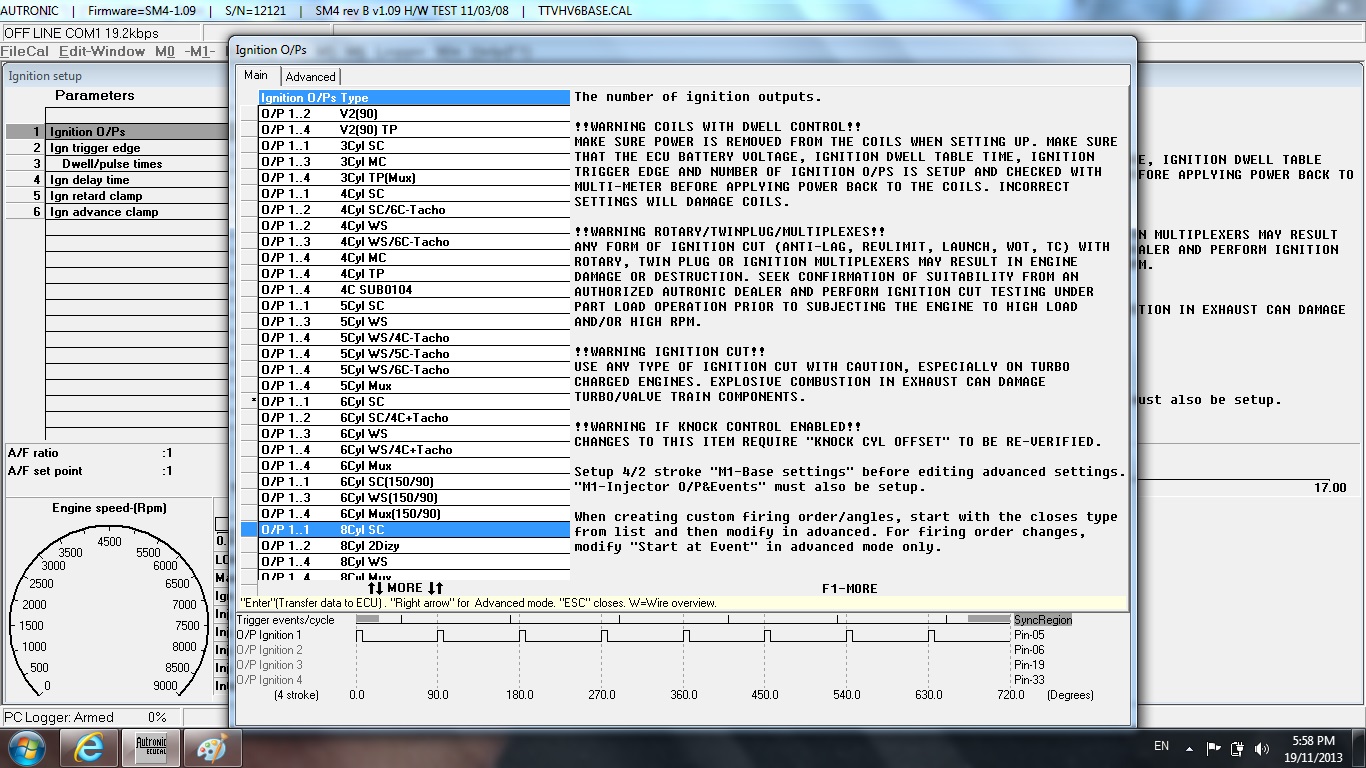Viewport: 1366px width, 768px height.
Task: Choose the 5Cyl WS ignition type
Action: coord(414,322)
